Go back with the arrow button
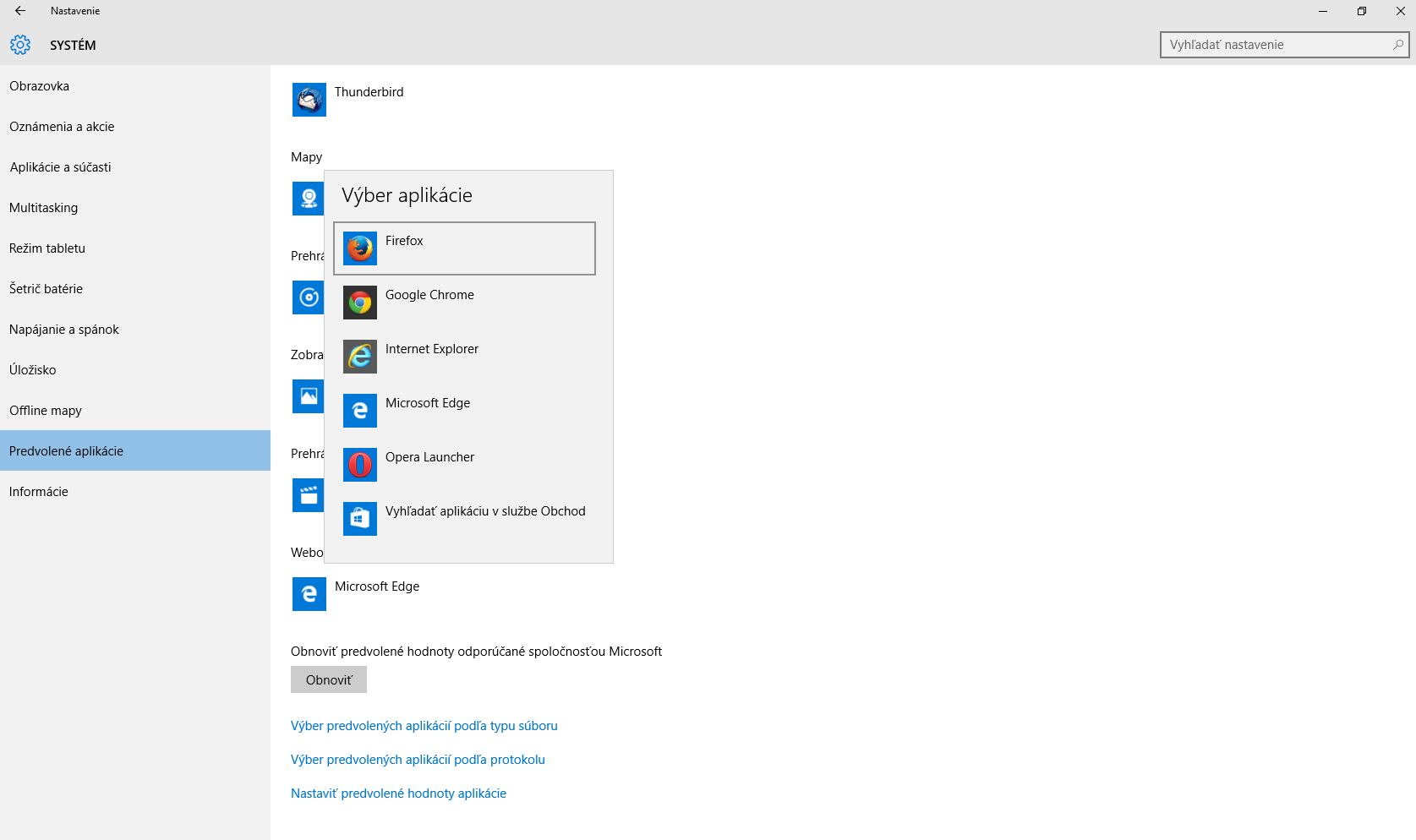Screen dimensions: 1416x840 [x=20, y=11]
